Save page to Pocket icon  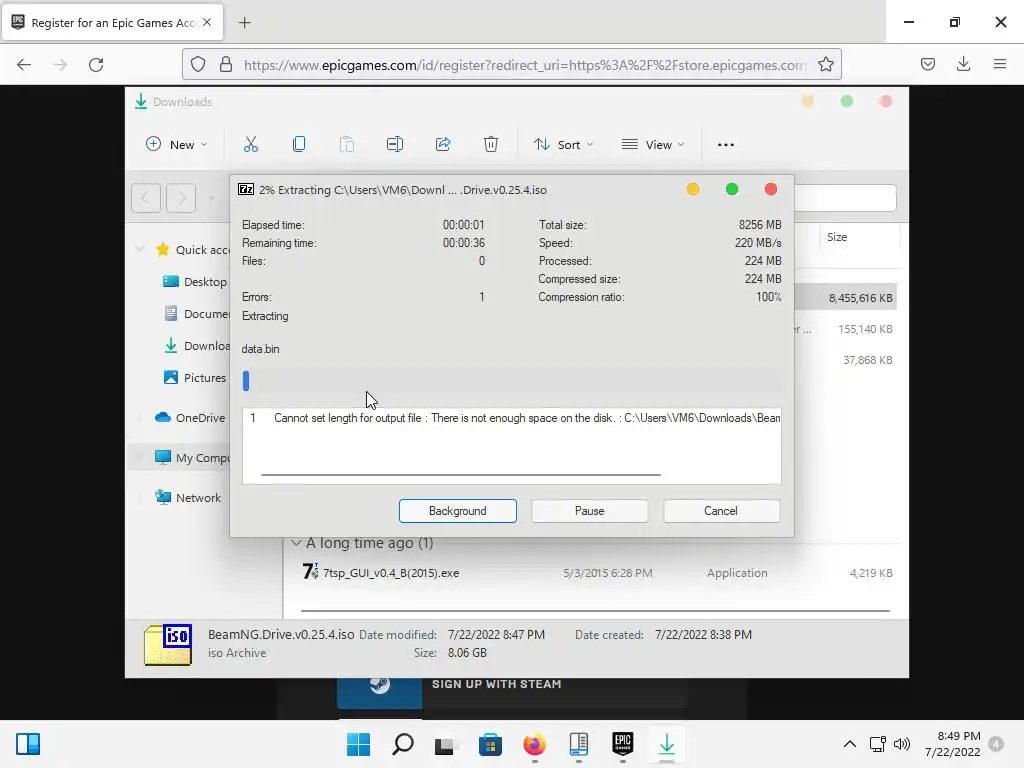coord(927,64)
